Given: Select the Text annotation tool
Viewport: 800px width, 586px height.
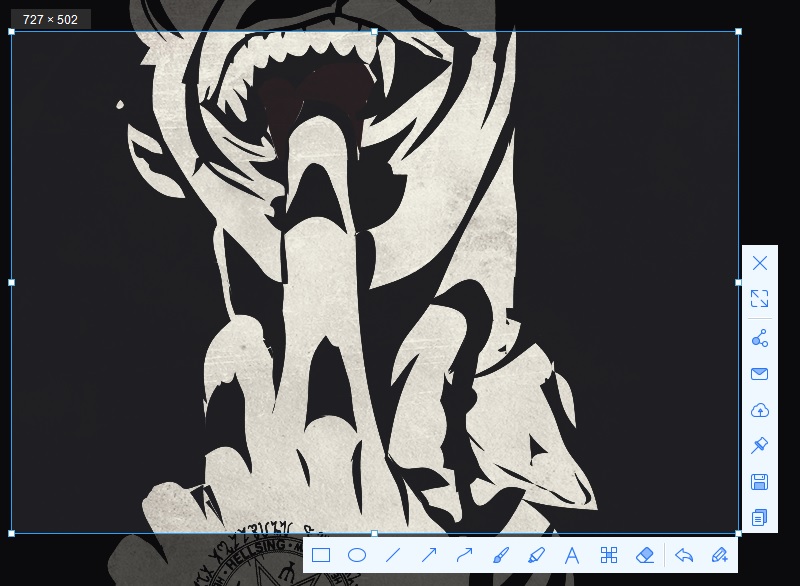Looking at the screenshot, I should (x=572, y=555).
